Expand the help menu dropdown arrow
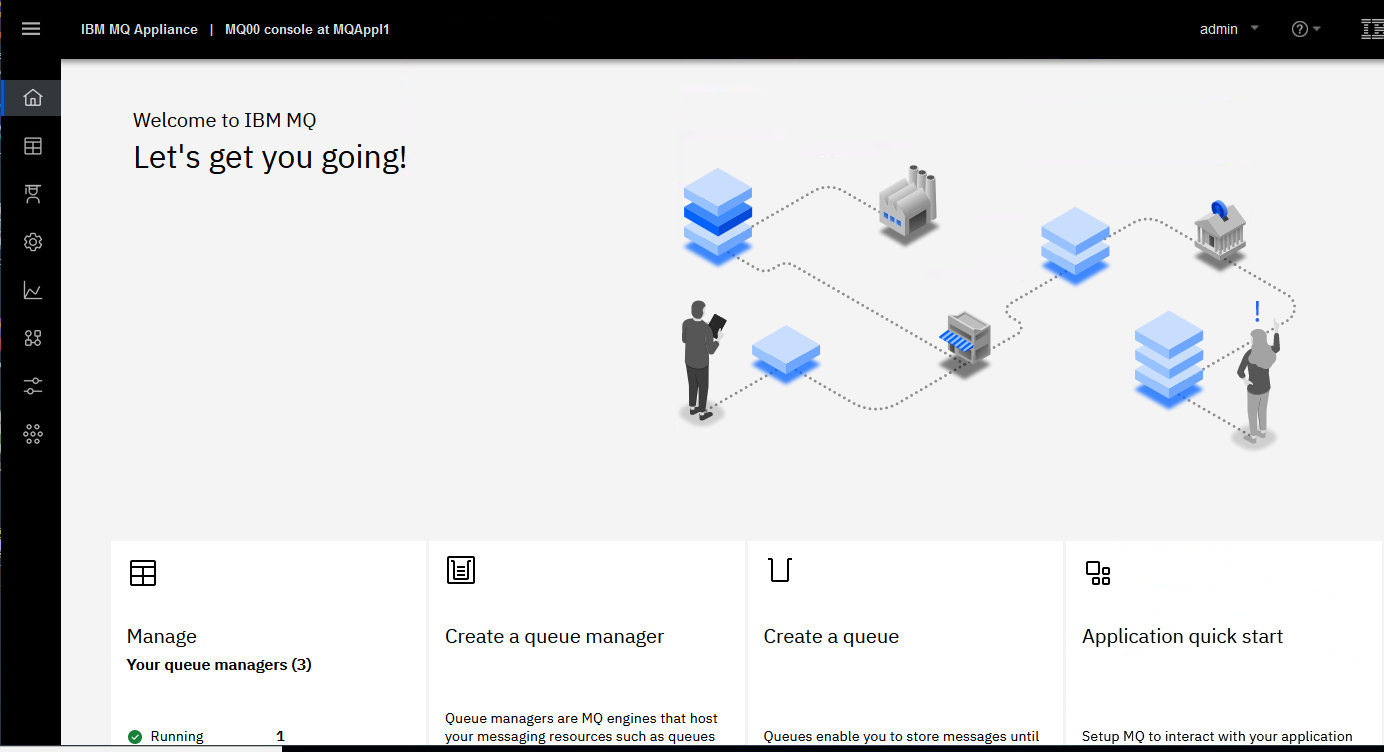This screenshot has height=752, width=1384. pos(1317,29)
